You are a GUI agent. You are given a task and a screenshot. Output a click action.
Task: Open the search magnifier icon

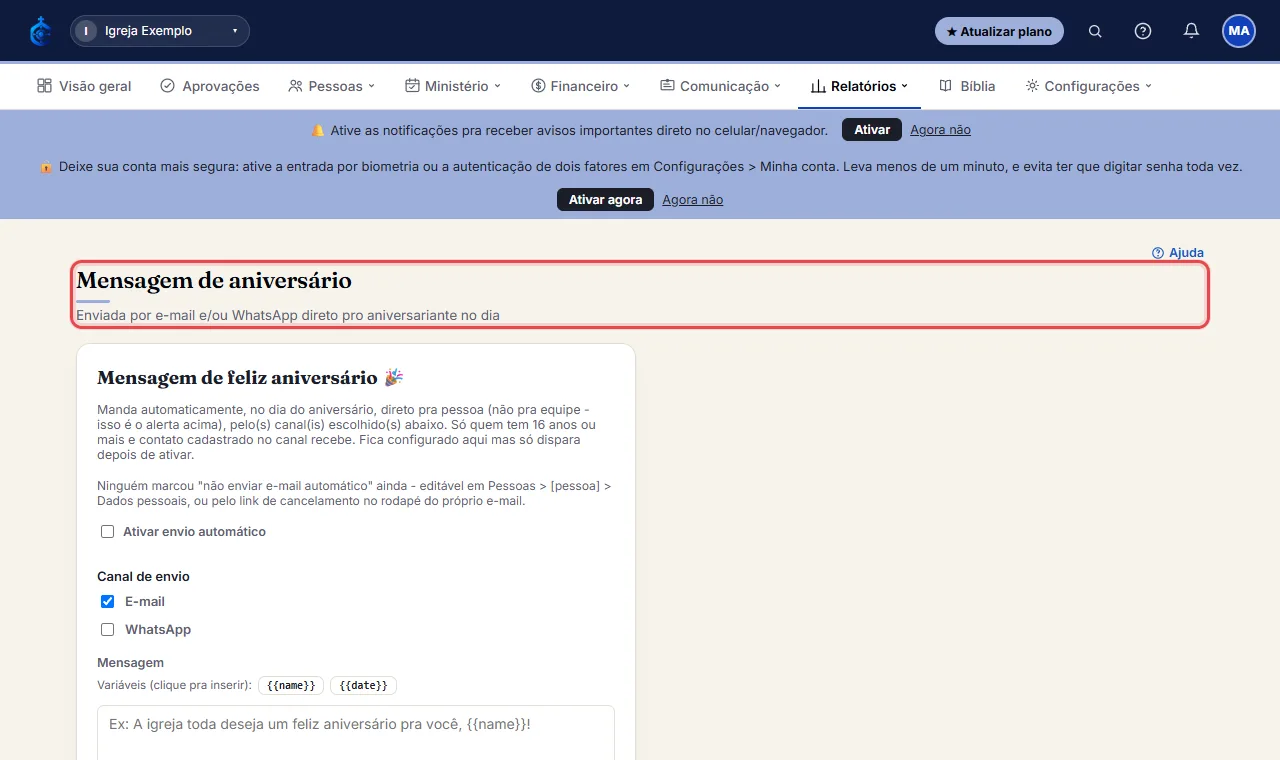pyautogui.click(x=1095, y=31)
